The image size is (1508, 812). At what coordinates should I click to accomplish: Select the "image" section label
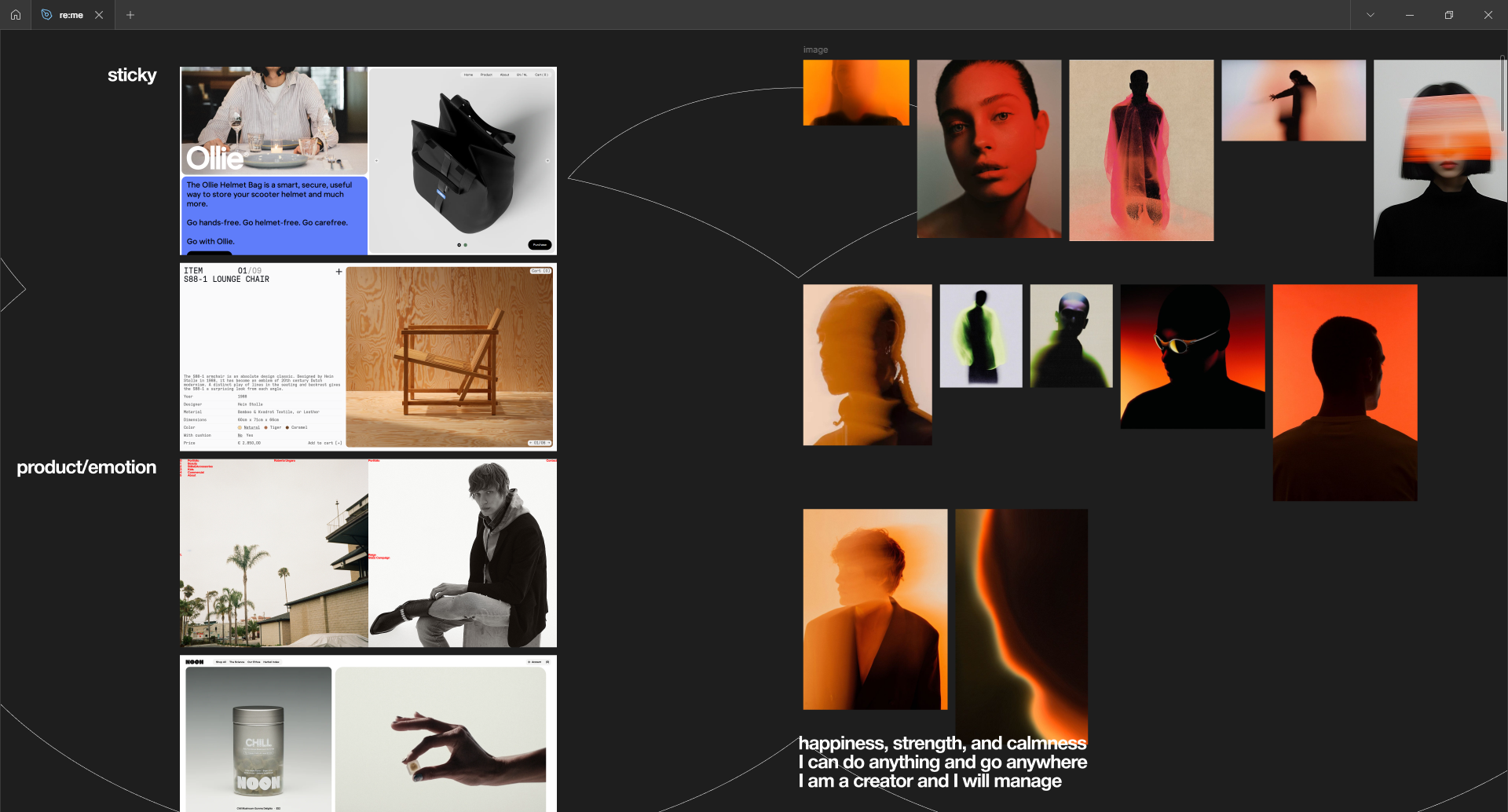815,49
